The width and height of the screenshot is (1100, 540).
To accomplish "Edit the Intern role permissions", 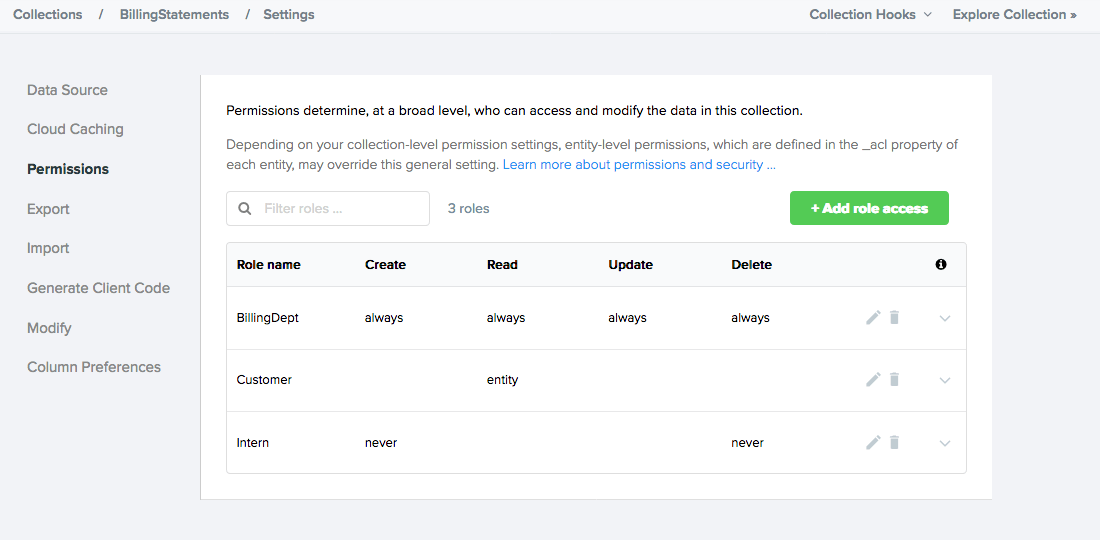I will coord(873,442).
